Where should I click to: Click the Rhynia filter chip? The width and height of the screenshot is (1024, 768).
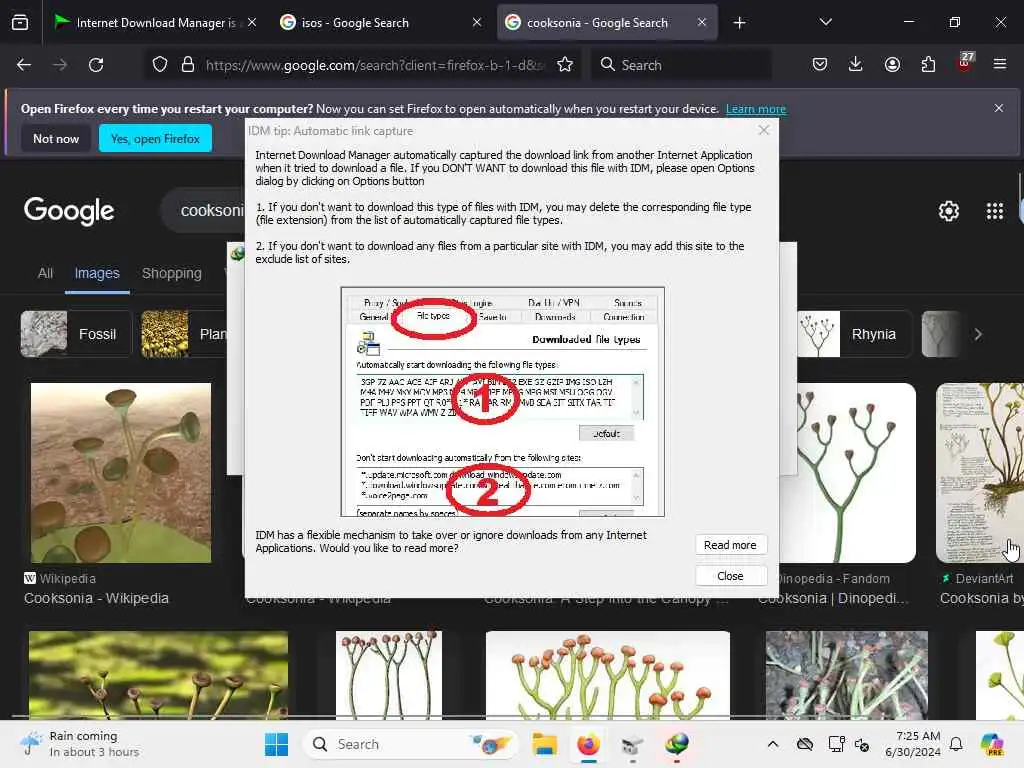pos(853,334)
